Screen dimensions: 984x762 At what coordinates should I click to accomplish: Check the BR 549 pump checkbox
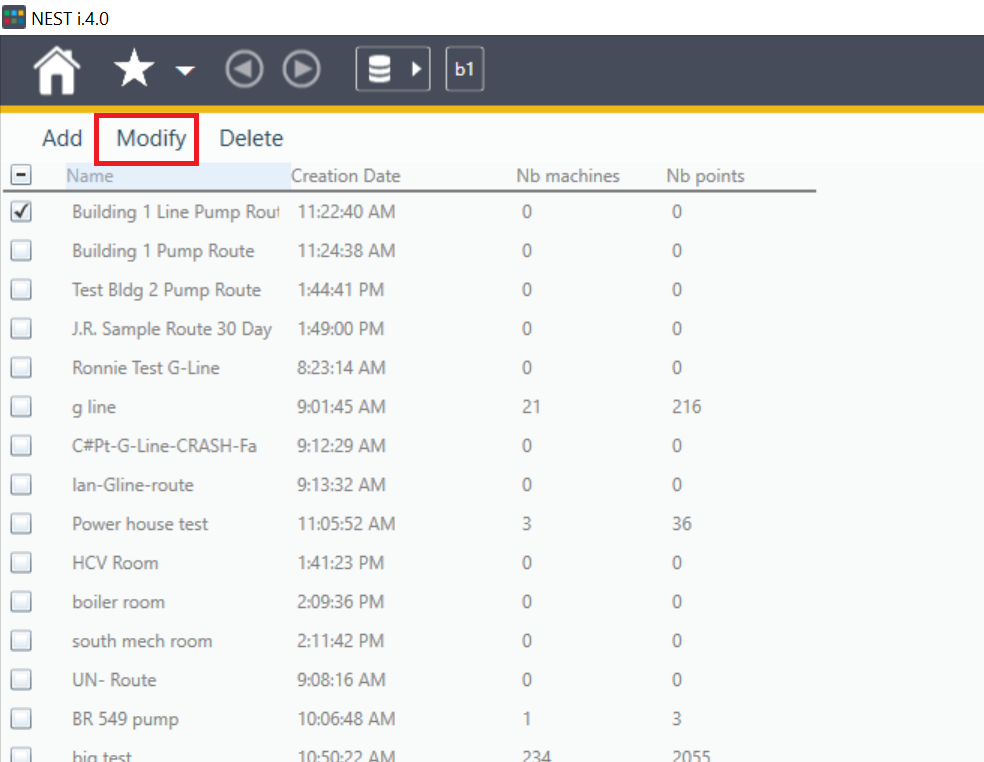21,719
